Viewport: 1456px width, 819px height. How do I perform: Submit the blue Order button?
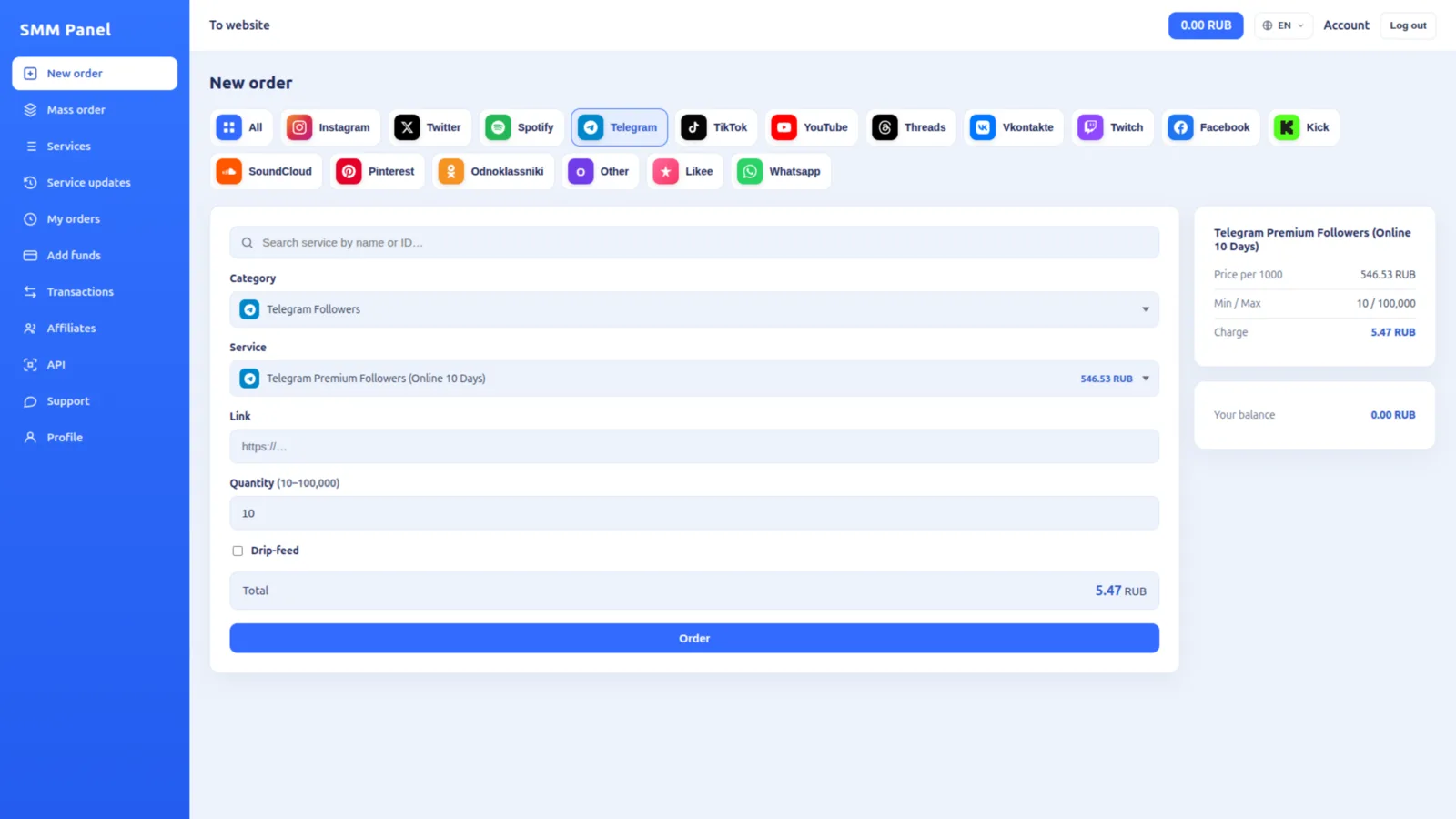click(694, 638)
